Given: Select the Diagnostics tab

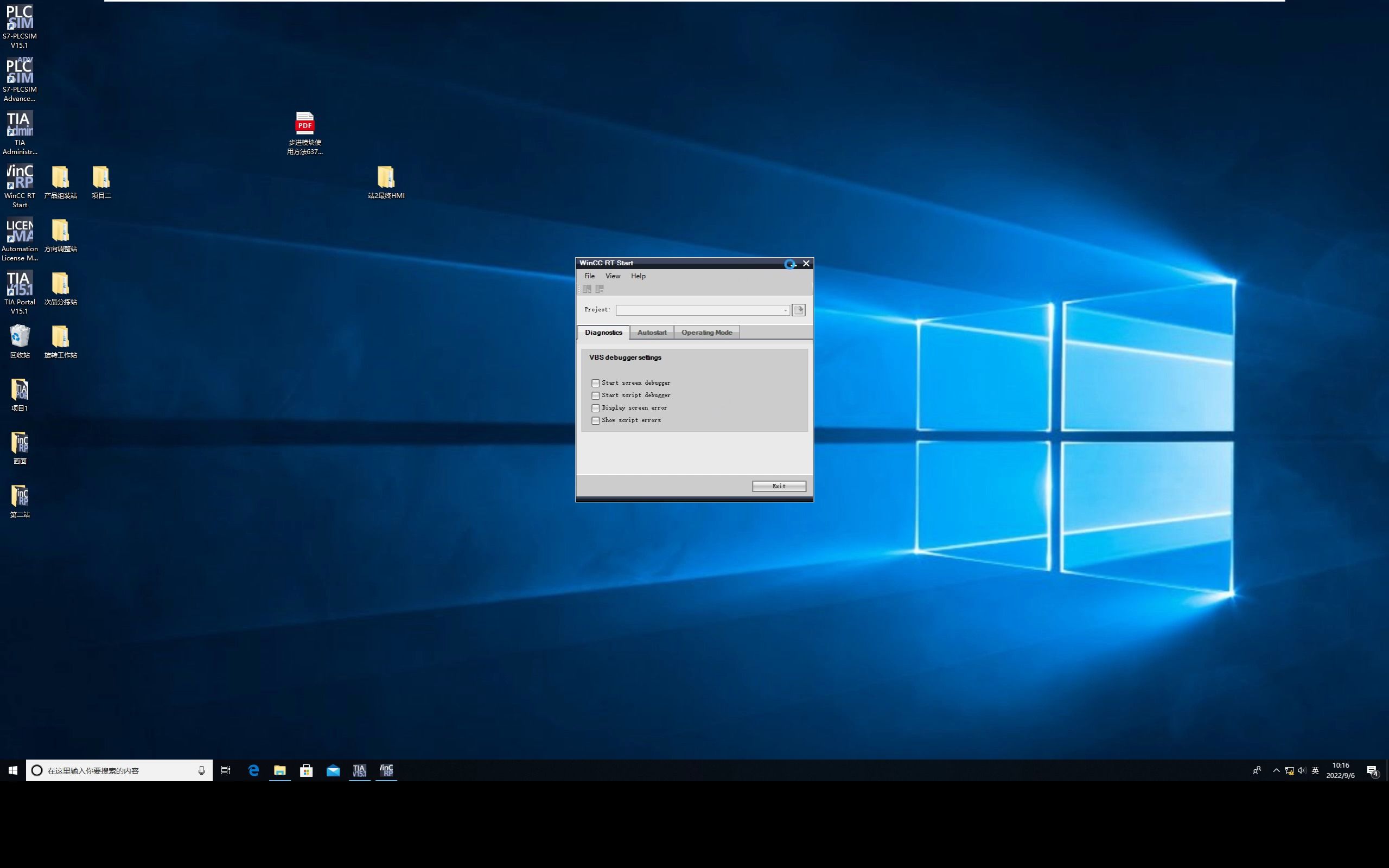Looking at the screenshot, I should 603,333.
